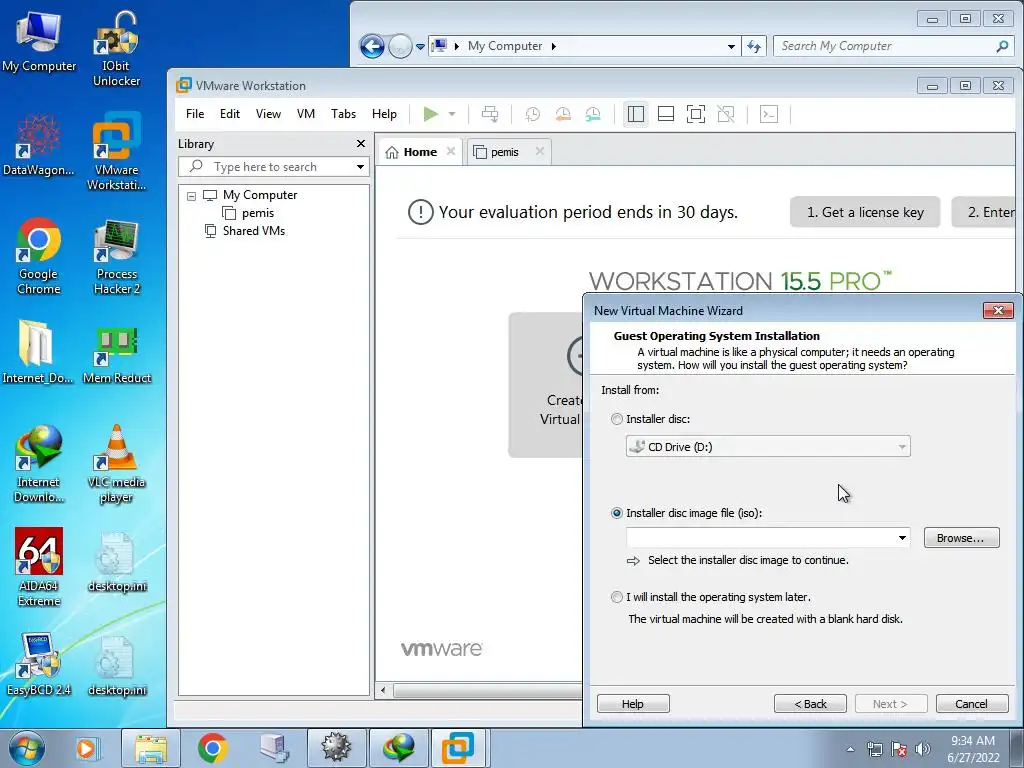
Task: Show hidden tray icons arrow
Action: tap(850, 750)
